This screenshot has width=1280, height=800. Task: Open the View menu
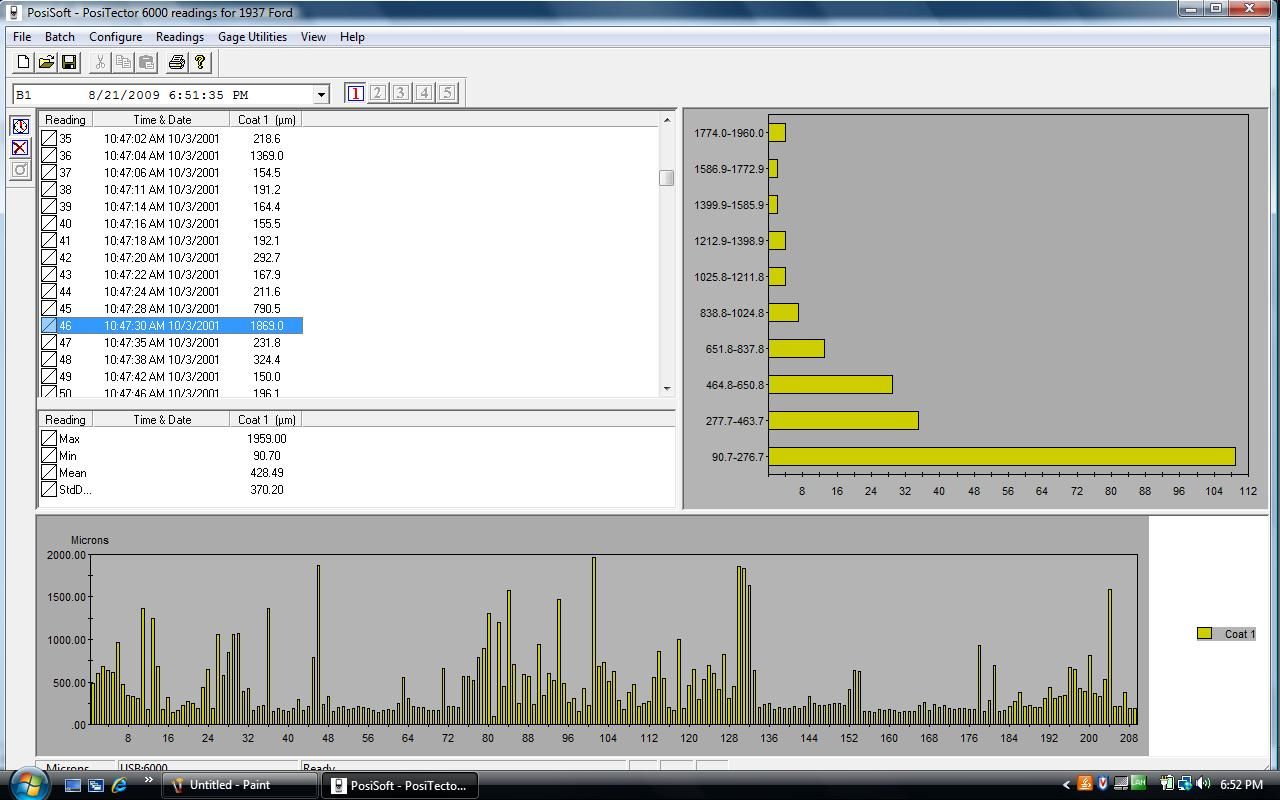tap(313, 37)
